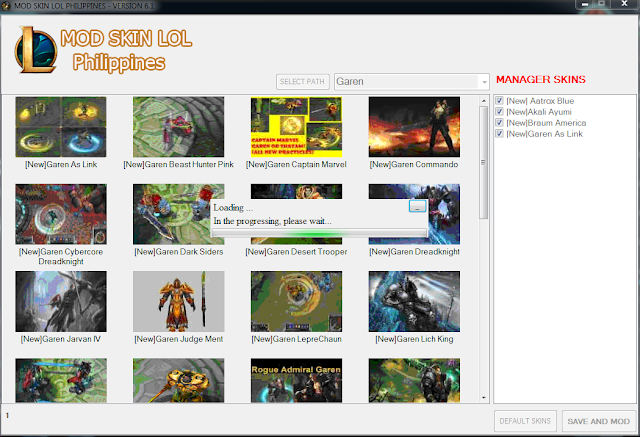Image resolution: width=640 pixels, height=437 pixels.
Task: Click the DEFAULT SKINS button
Action: (525, 421)
